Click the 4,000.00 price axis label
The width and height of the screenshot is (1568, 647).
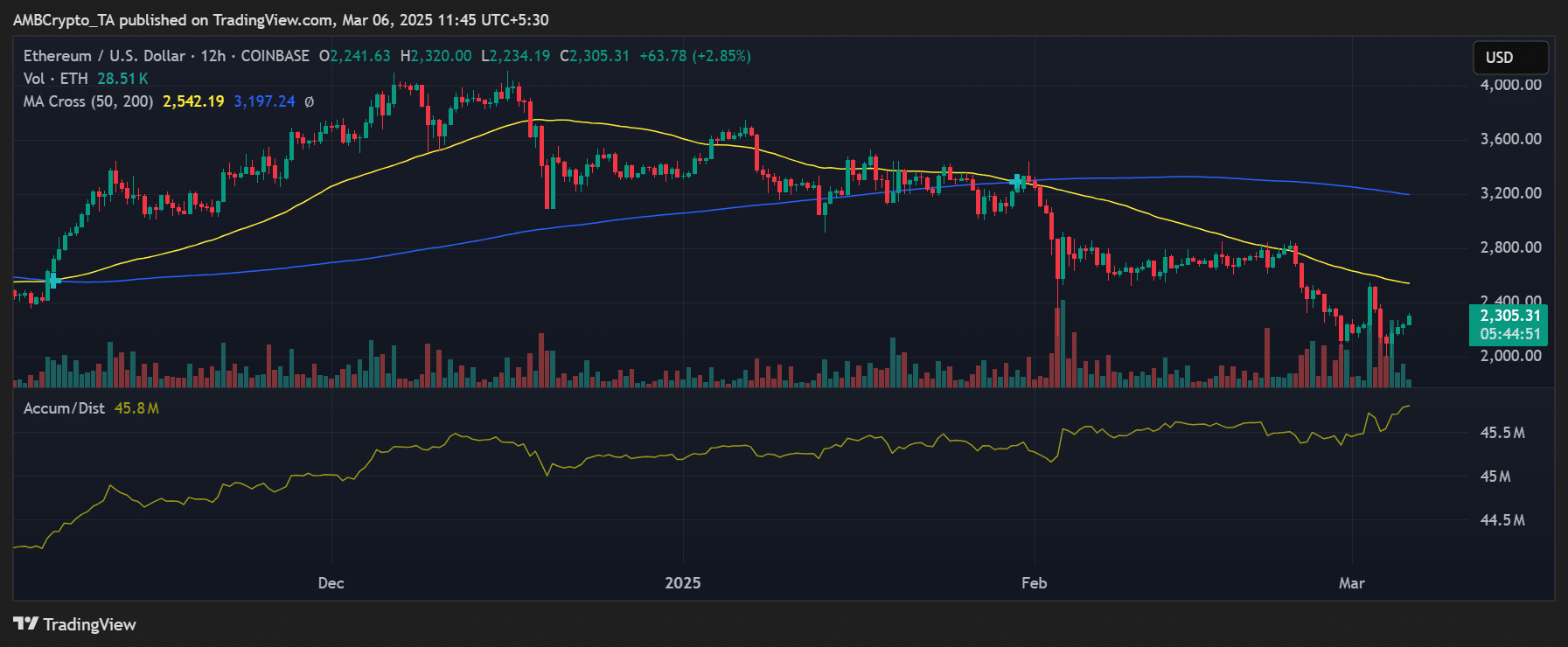[1510, 85]
